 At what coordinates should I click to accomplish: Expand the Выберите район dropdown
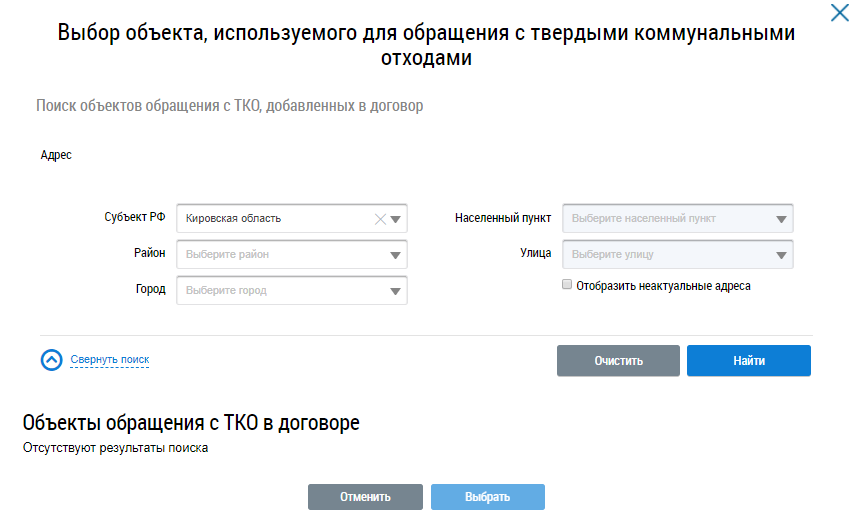[280, 255]
